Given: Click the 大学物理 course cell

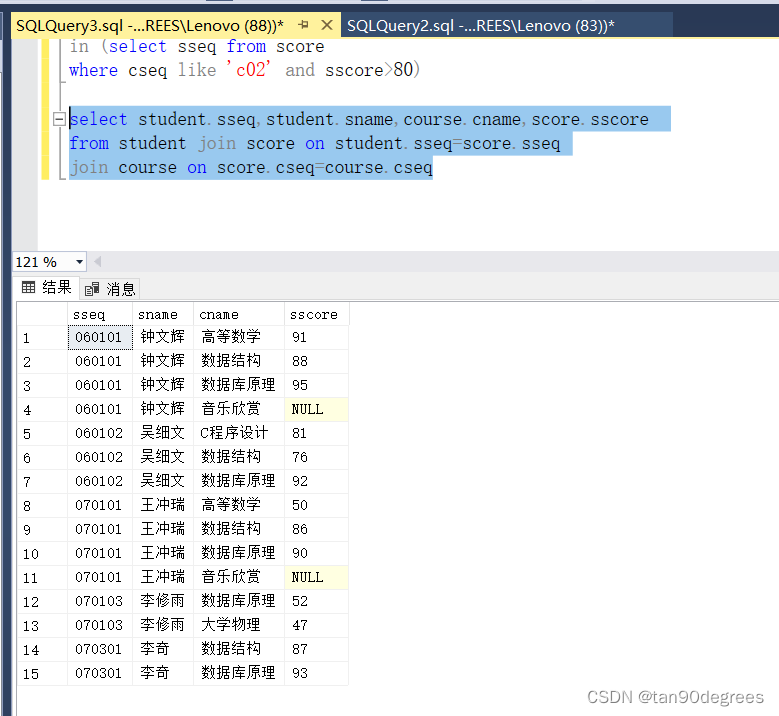Looking at the screenshot, I should pyautogui.click(x=239, y=625).
